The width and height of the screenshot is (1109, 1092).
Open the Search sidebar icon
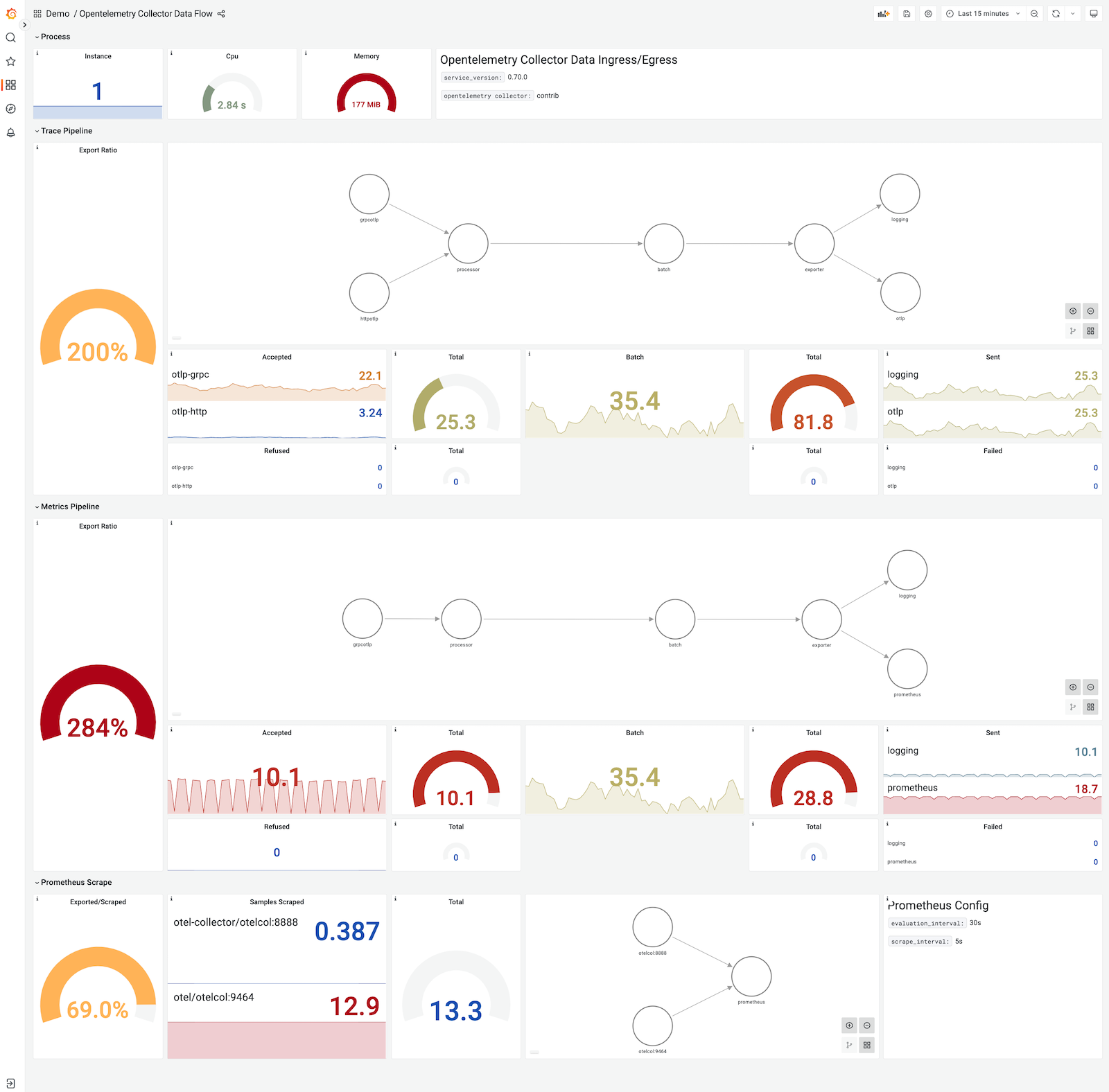pos(10,38)
